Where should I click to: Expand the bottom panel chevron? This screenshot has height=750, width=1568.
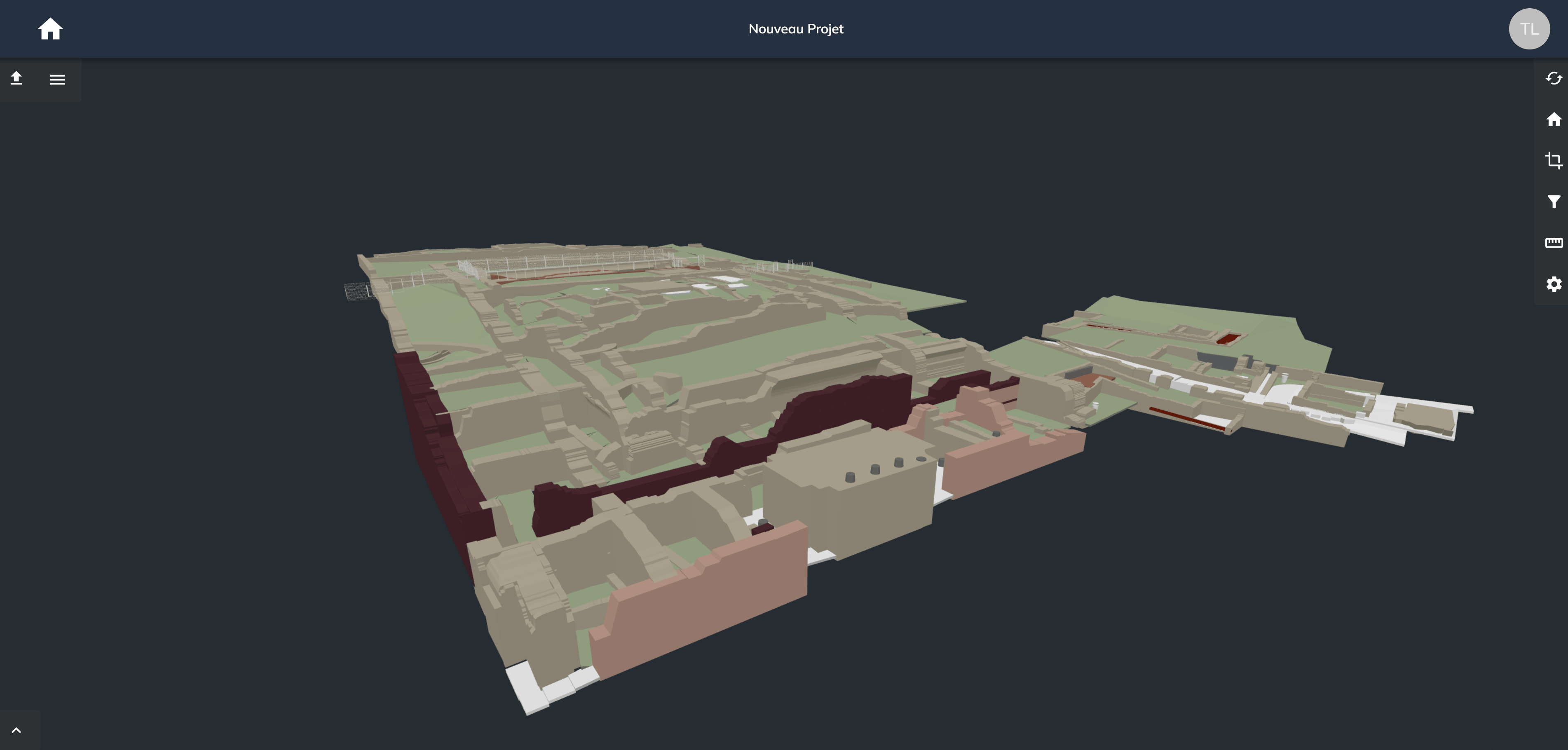(x=16, y=730)
